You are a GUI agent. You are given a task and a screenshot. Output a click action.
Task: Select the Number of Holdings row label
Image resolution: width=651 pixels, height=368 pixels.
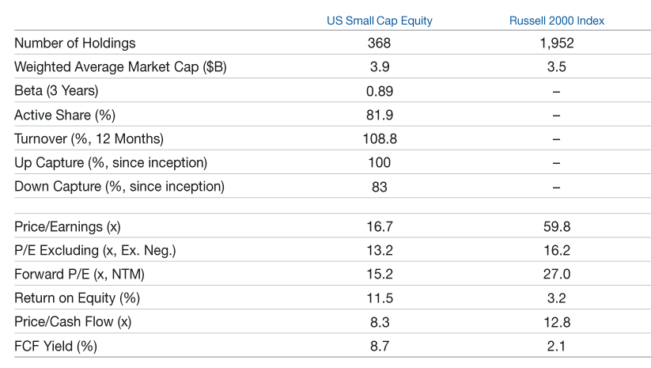75,43
